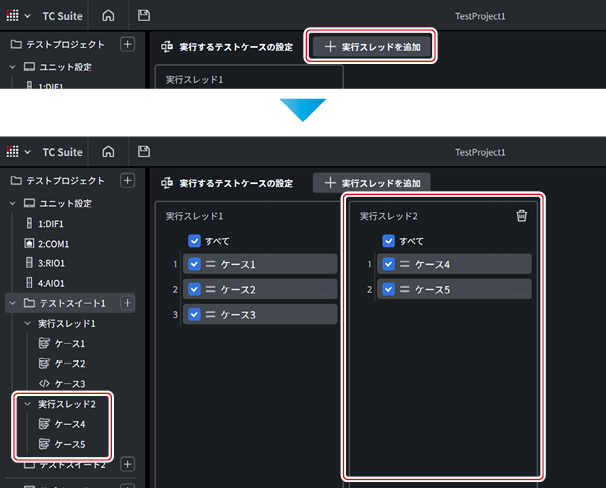Uncheck すべて in 実行スレッド1

tap(194, 241)
